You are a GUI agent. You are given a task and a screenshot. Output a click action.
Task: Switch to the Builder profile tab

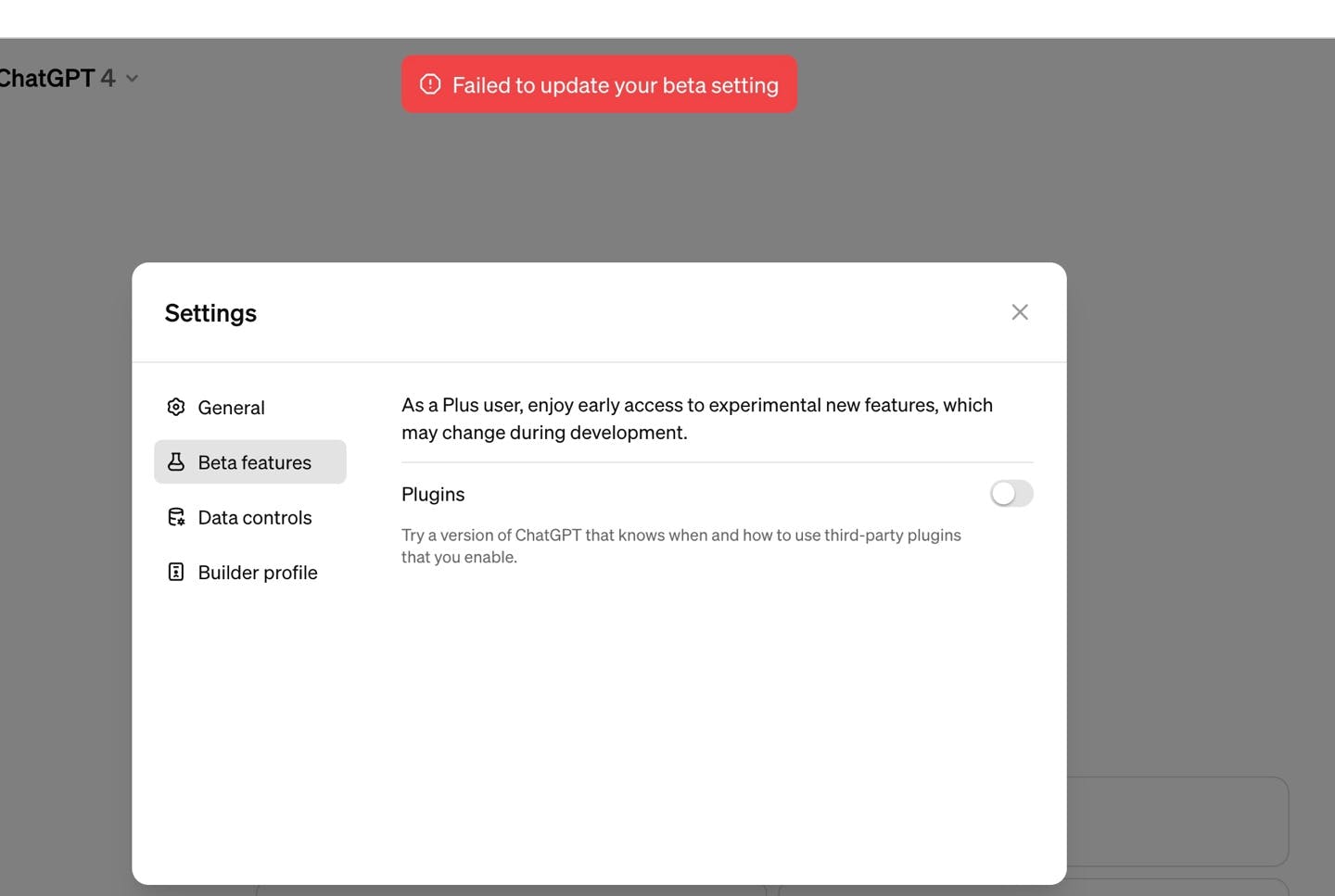[250, 572]
